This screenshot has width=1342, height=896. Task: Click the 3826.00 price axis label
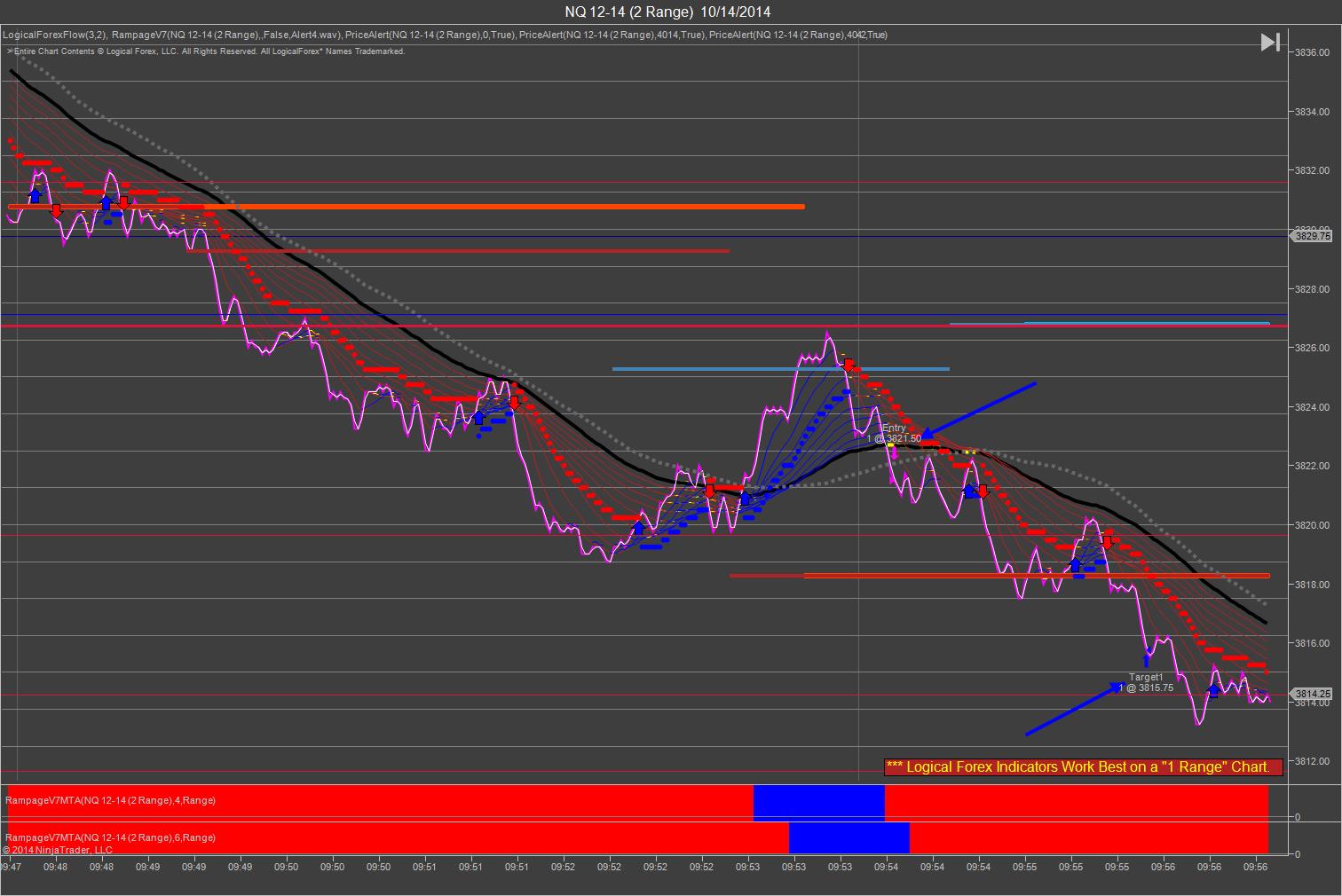[1312, 348]
